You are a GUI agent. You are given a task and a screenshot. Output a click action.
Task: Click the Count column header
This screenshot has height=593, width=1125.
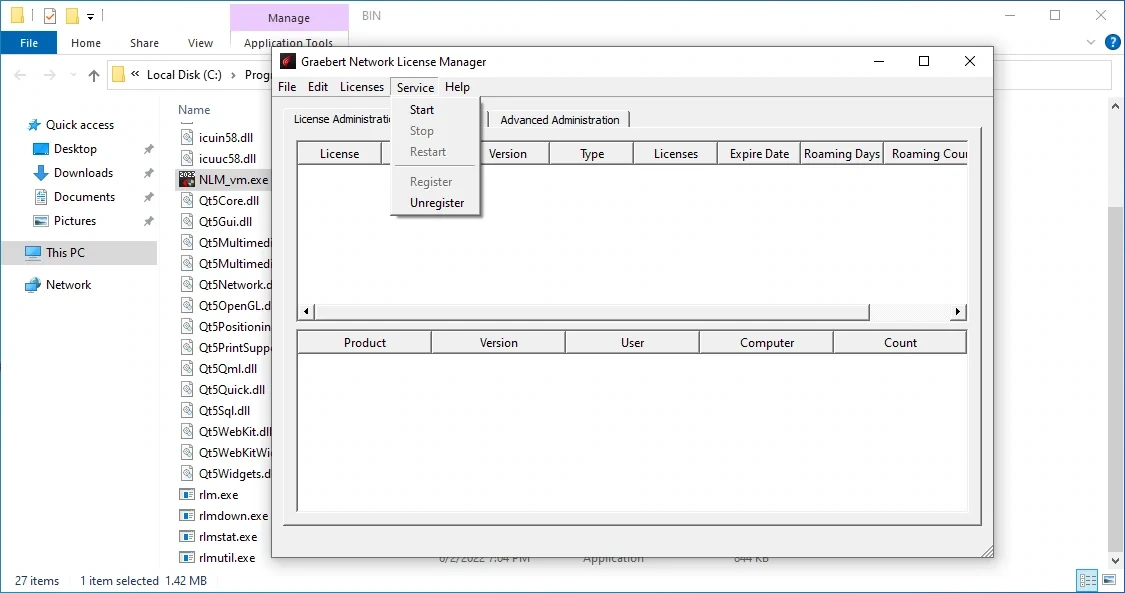(x=900, y=343)
